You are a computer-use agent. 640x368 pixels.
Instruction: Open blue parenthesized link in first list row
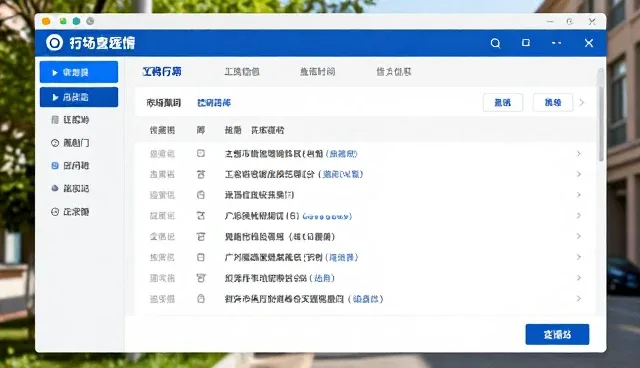pos(342,154)
